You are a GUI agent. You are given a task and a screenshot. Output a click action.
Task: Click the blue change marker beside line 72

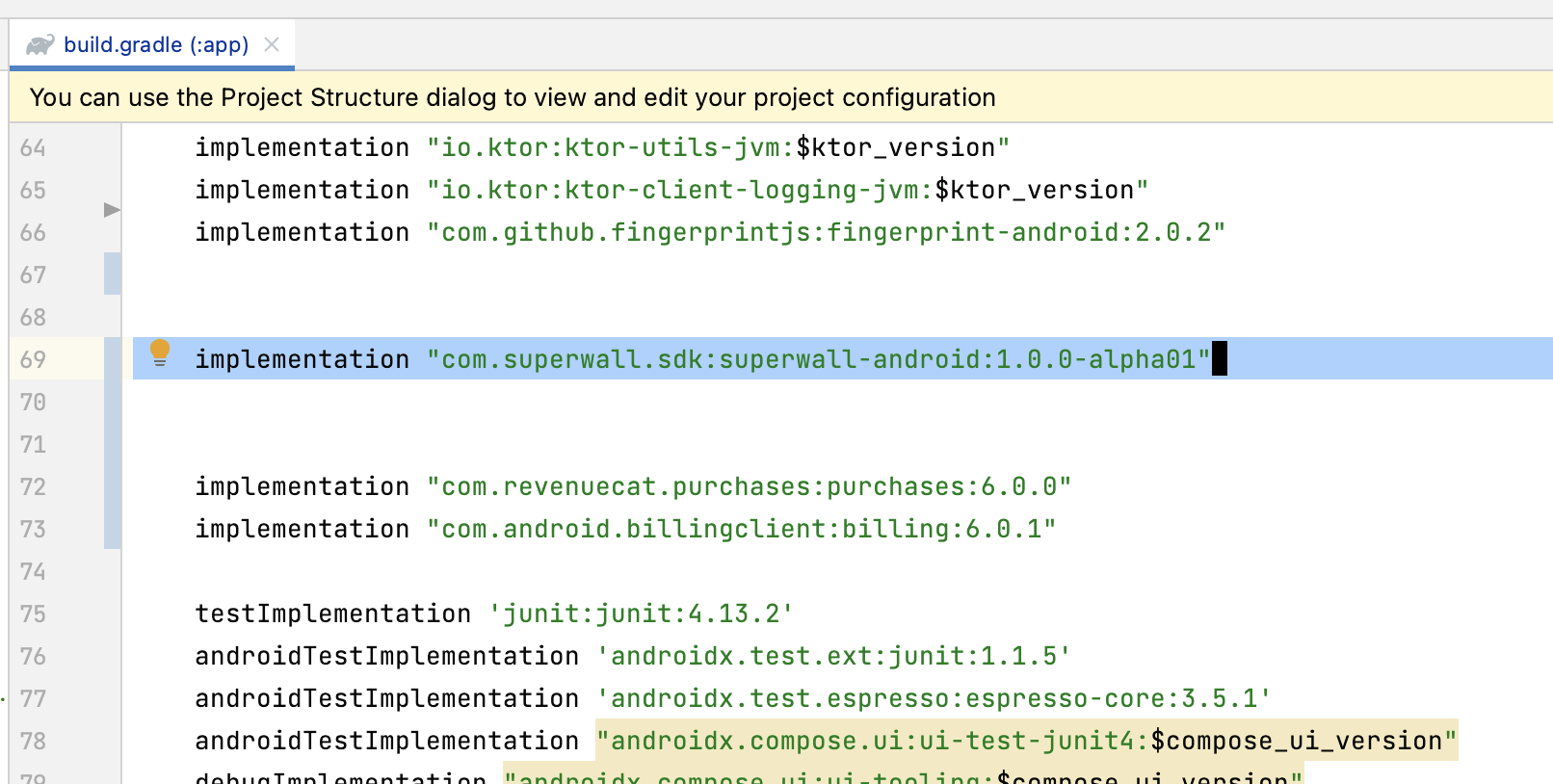pyautogui.click(x=113, y=486)
